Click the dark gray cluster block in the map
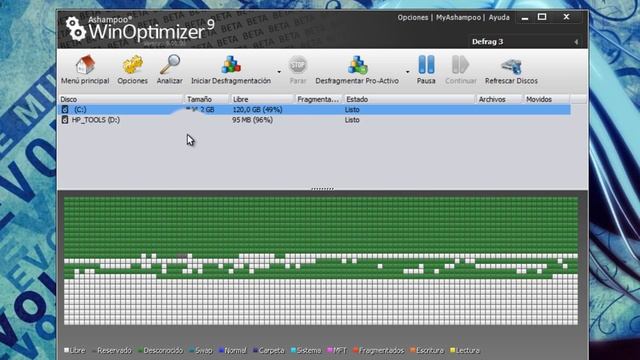This screenshot has height=360, width=640. 182,256
